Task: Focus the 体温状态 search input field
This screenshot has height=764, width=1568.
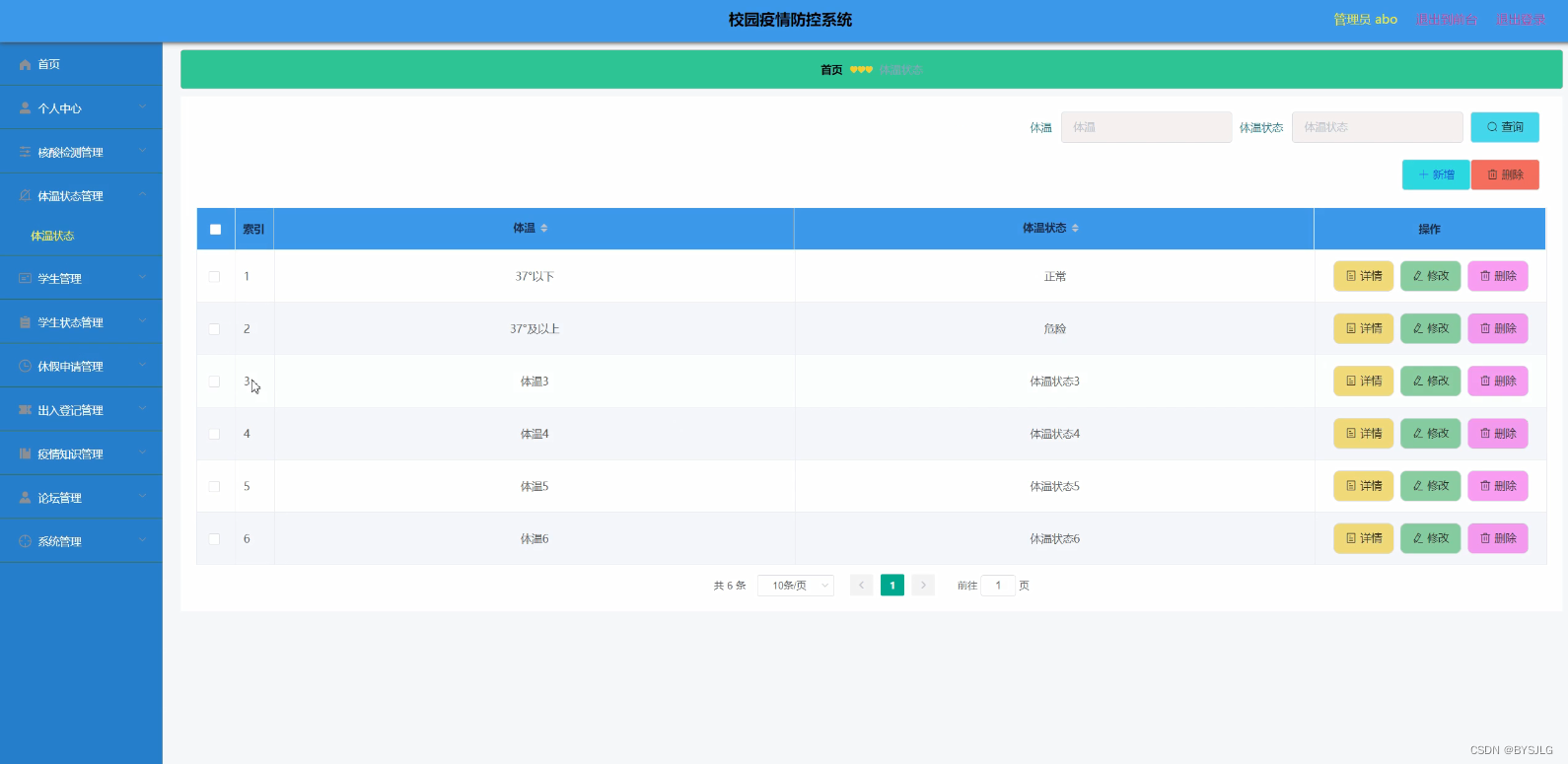Action: click(1378, 127)
